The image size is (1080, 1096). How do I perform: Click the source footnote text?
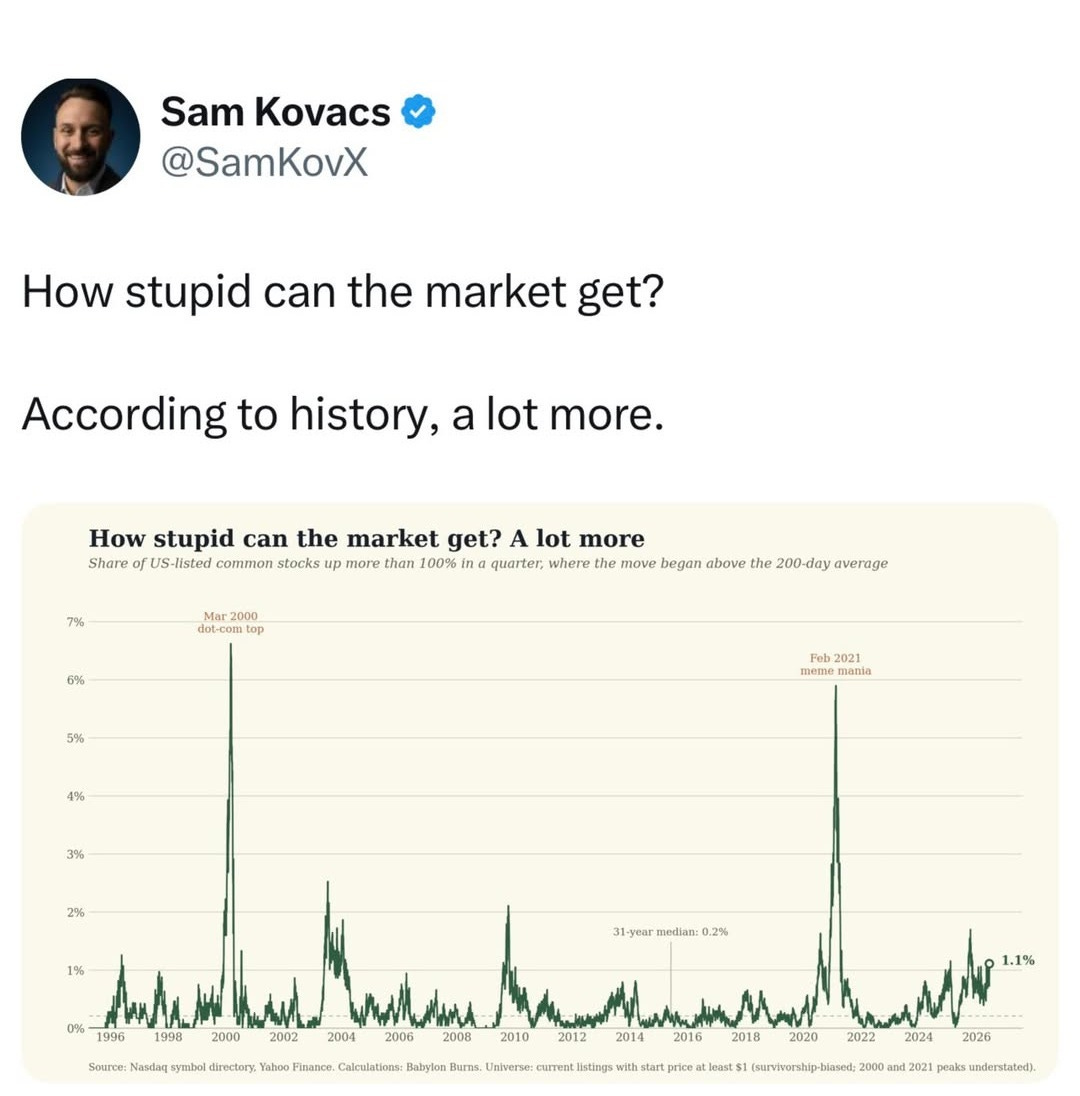562,1067
